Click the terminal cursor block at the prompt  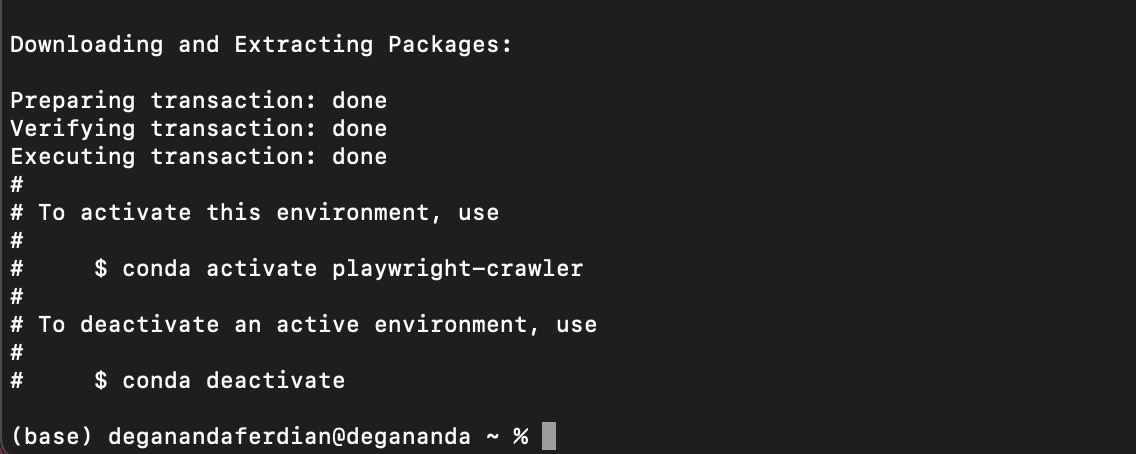(x=548, y=437)
